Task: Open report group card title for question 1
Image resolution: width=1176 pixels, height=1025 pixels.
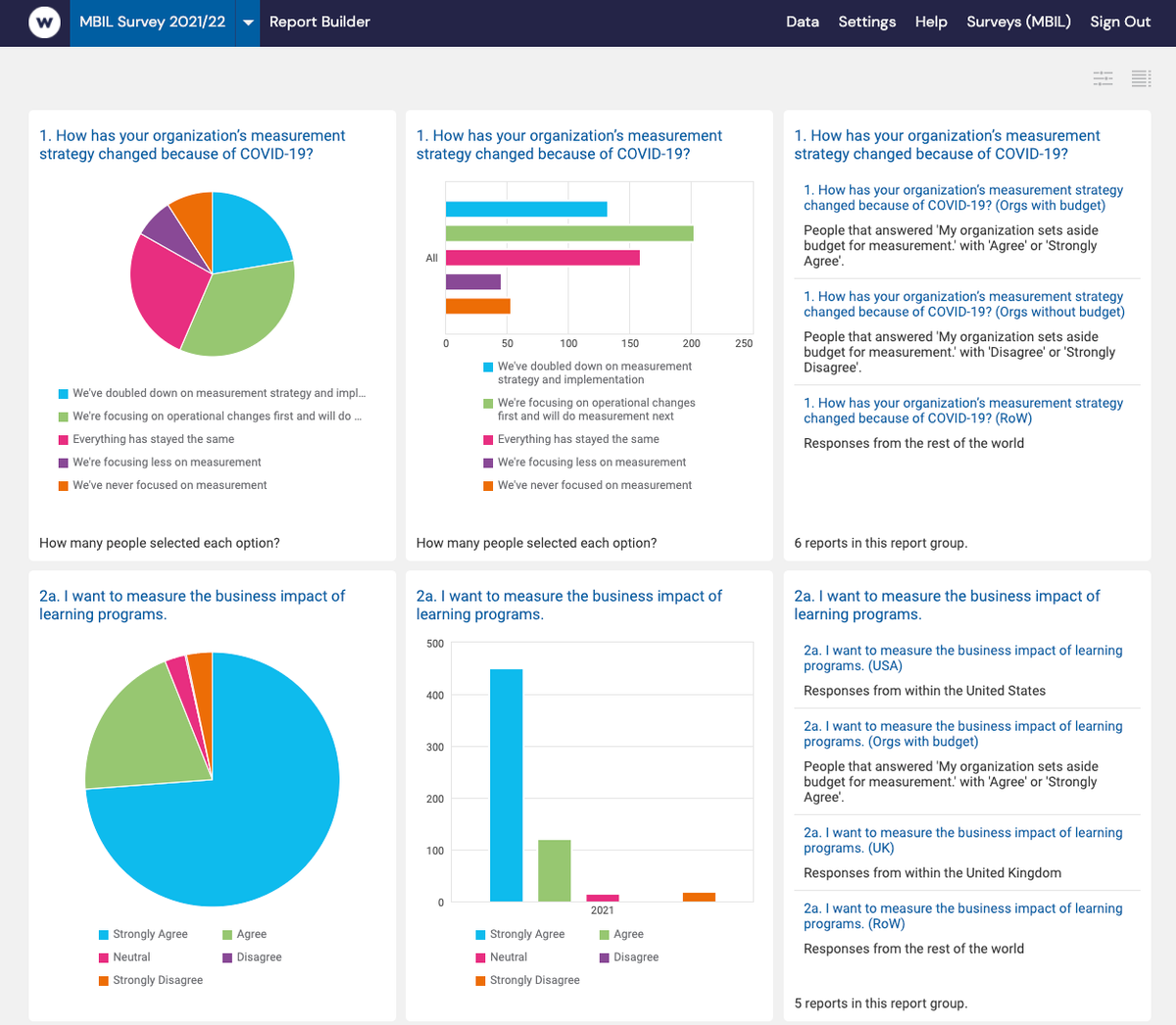Action: click(x=947, y=145)
